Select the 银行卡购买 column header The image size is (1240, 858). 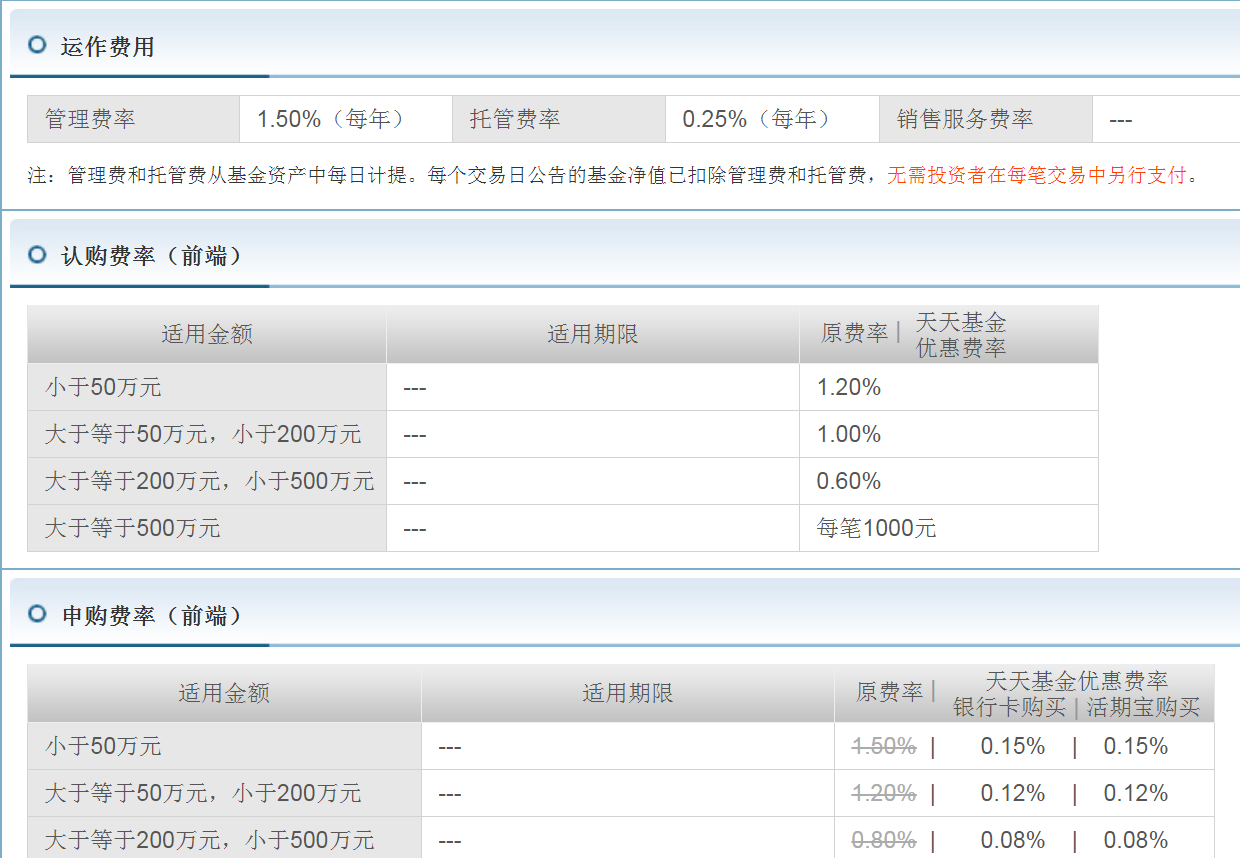pos(1009,707)
